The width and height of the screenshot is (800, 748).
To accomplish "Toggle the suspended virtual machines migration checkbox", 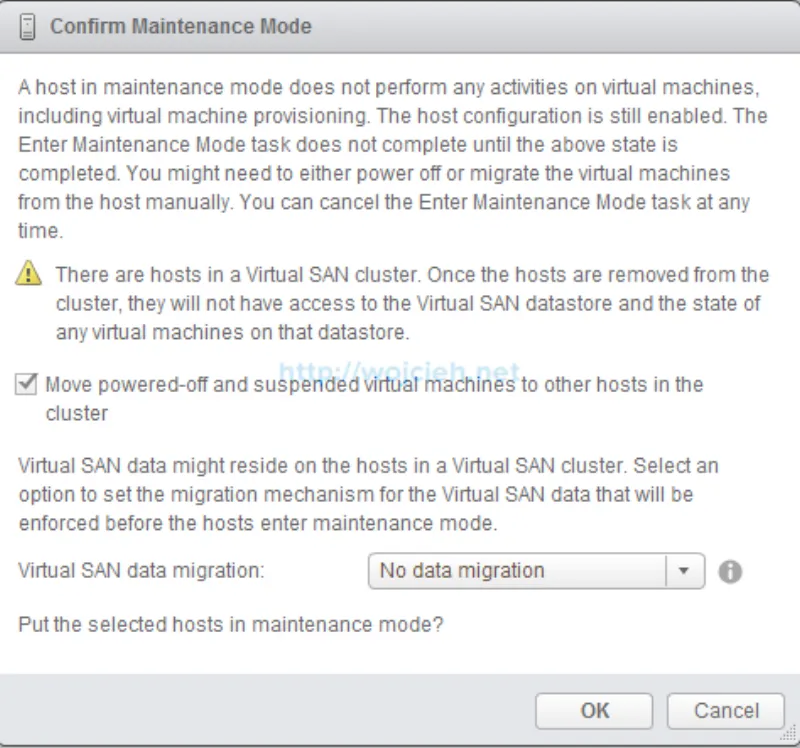I will 25,381.
